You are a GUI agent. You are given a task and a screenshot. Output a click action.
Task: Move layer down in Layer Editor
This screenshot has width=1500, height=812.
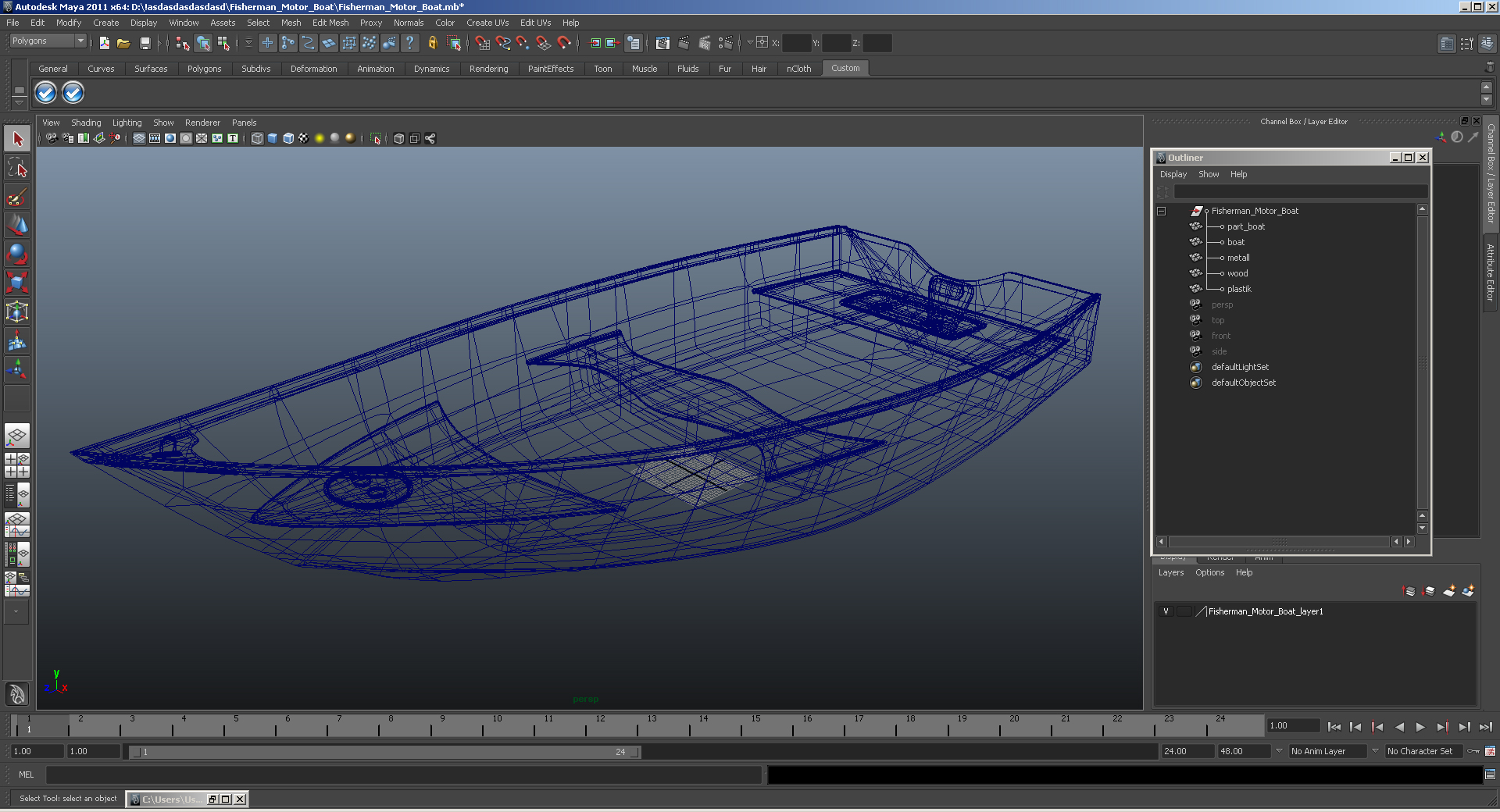point(1429,591)
